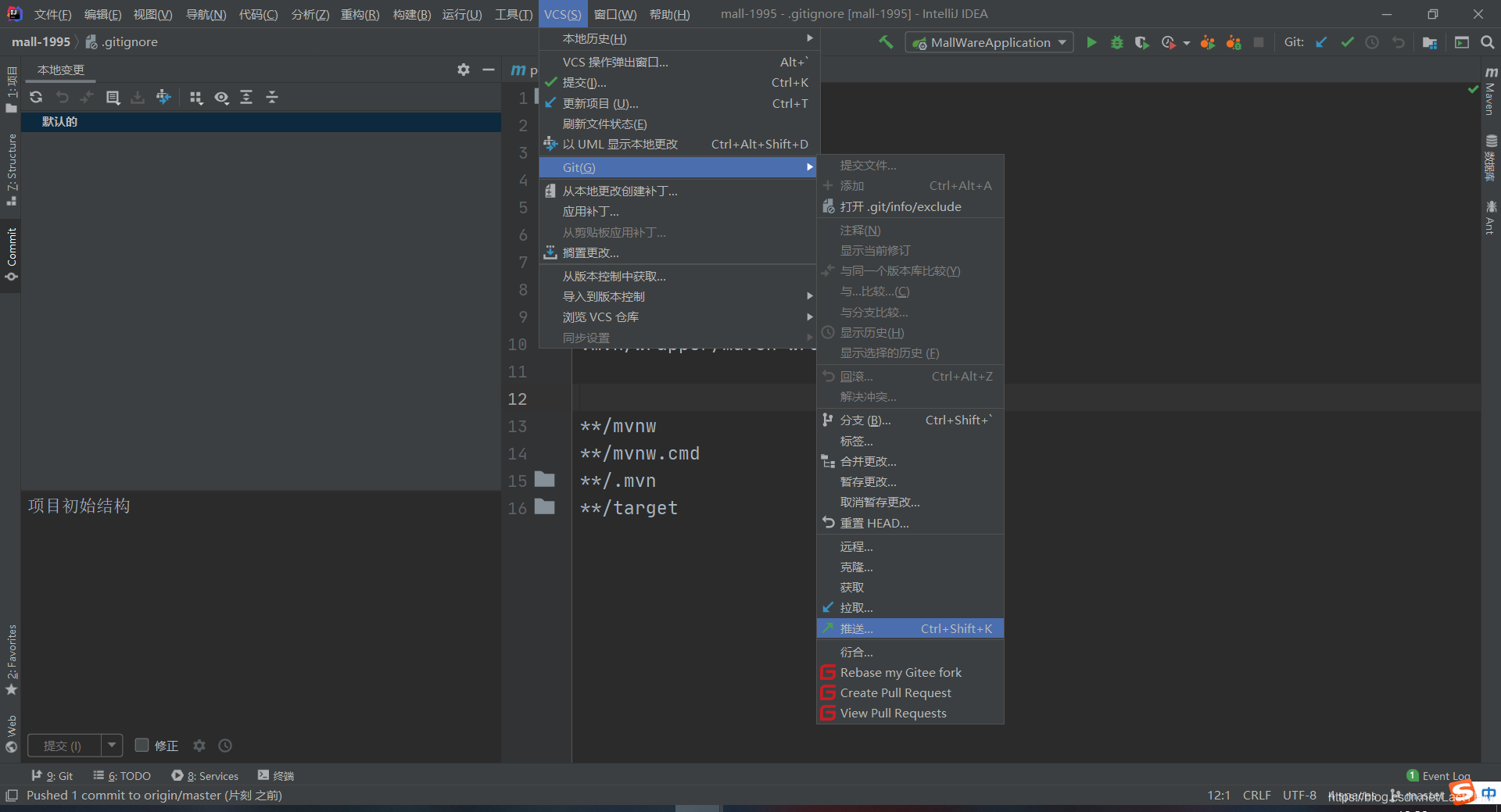This screenshot has height=812, width=1501.
Task: Click the Git commit green checkmark icon
Action: pyautogui.click(x=1347, y=42)
